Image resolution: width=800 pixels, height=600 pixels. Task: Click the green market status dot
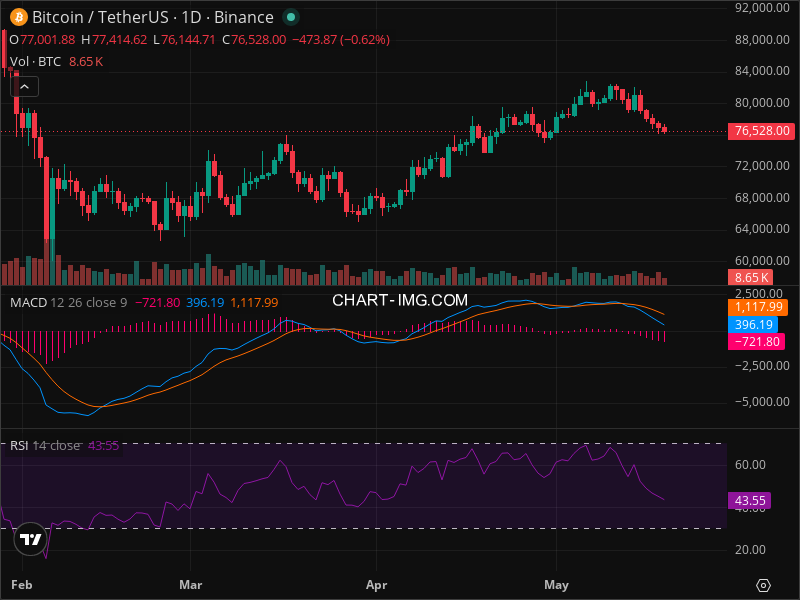(291, 17)
